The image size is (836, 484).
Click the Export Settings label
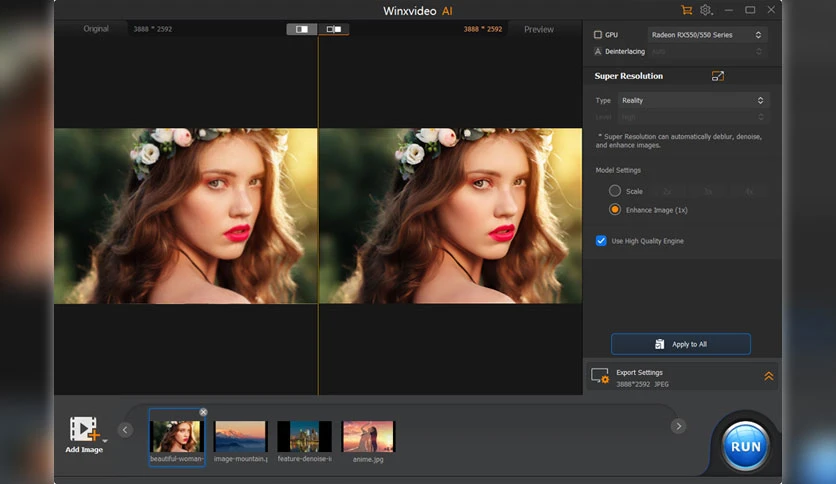(639, 373)
